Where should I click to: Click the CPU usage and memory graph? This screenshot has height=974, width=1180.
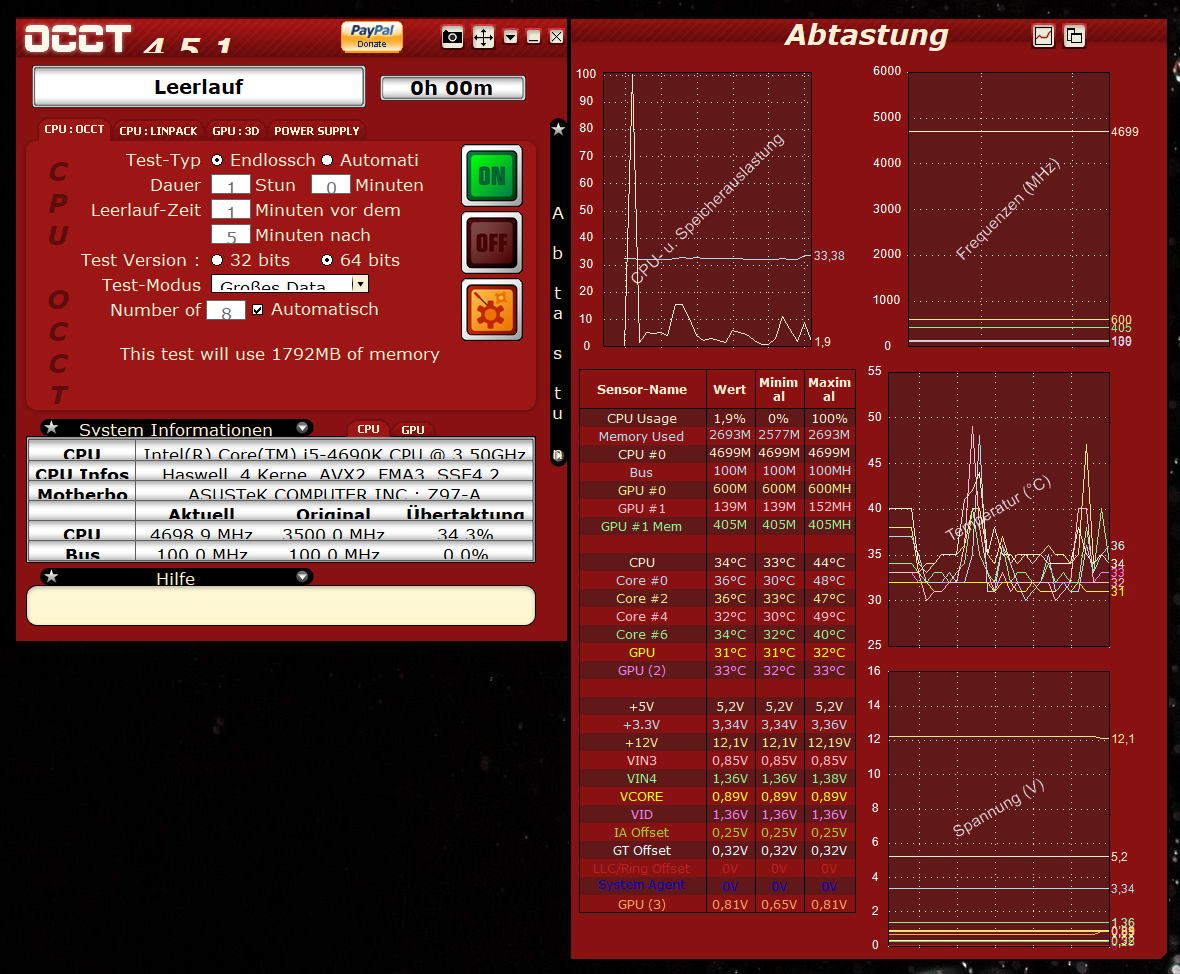(x=707, y=209)
